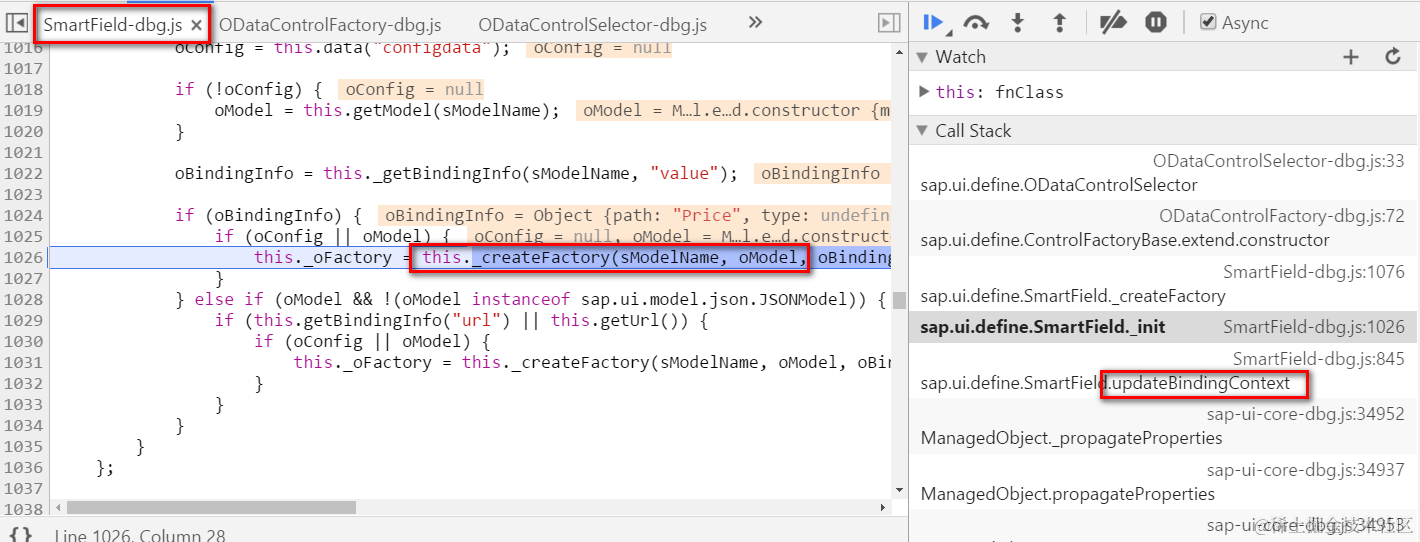Image resolution: width=1420 pixels, height=542 pixels.
Task: Select the ODataControlSelector call stack frame
Action: click(1164, 173)
